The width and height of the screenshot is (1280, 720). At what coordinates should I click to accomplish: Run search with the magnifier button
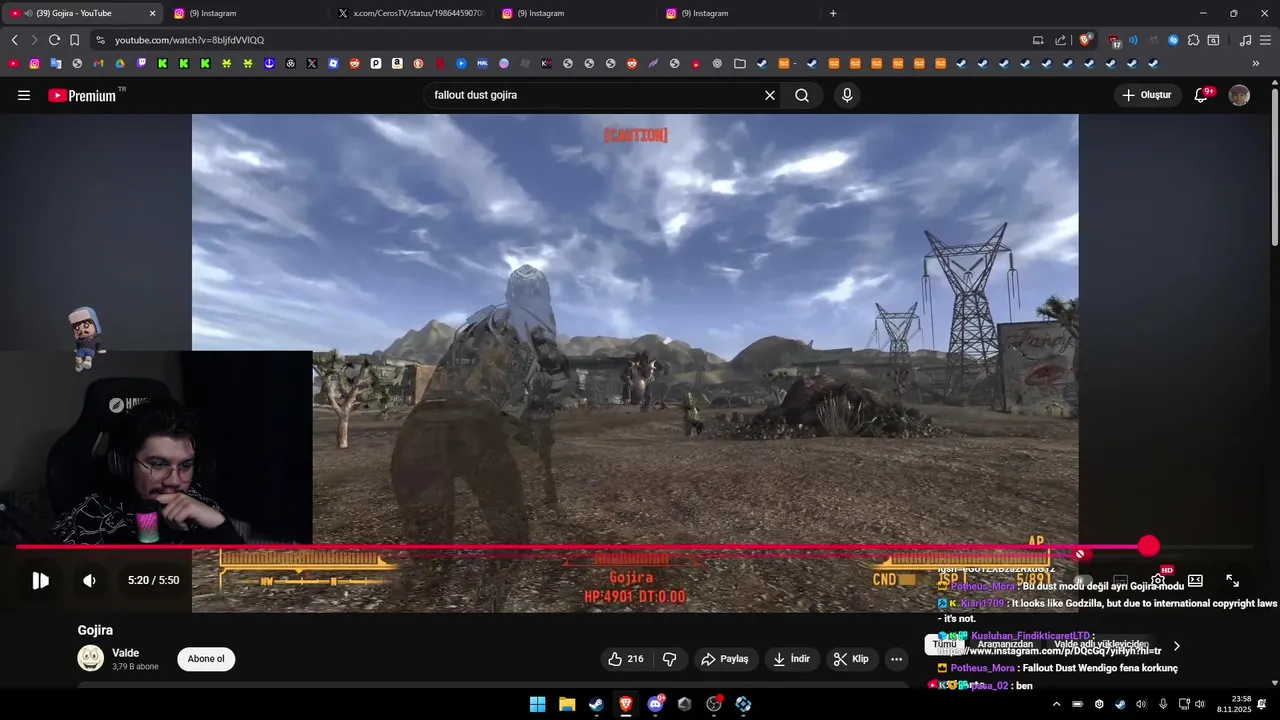[802, 96]
